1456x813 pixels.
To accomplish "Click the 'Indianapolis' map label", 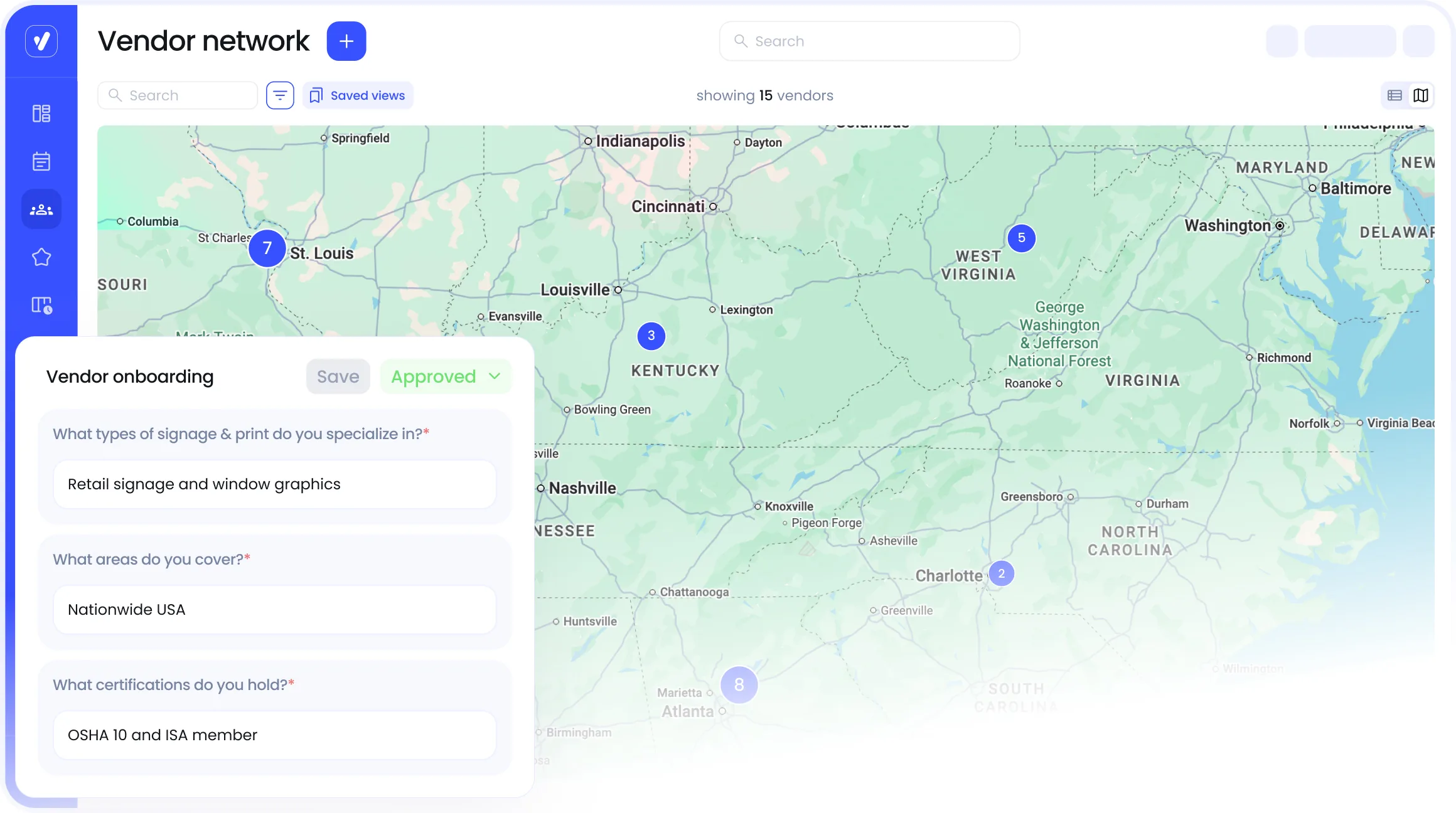I will 640,141.
